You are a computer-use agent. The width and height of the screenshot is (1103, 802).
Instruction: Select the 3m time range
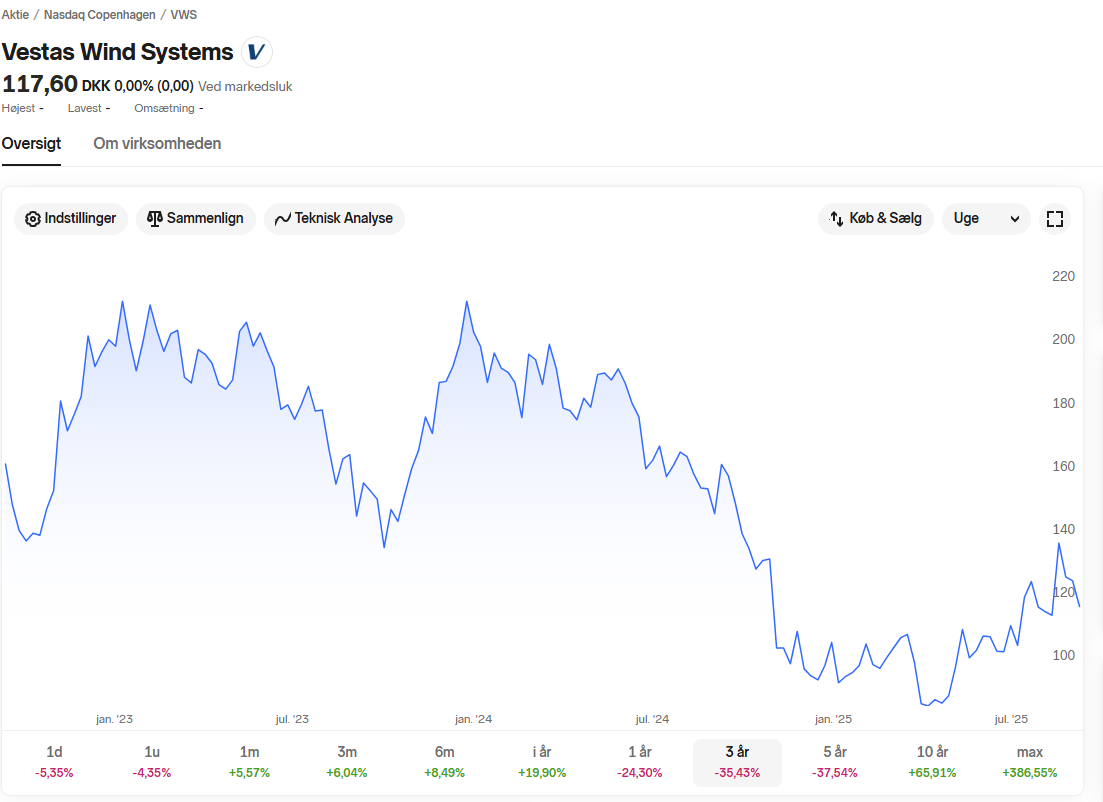(347, 762)
